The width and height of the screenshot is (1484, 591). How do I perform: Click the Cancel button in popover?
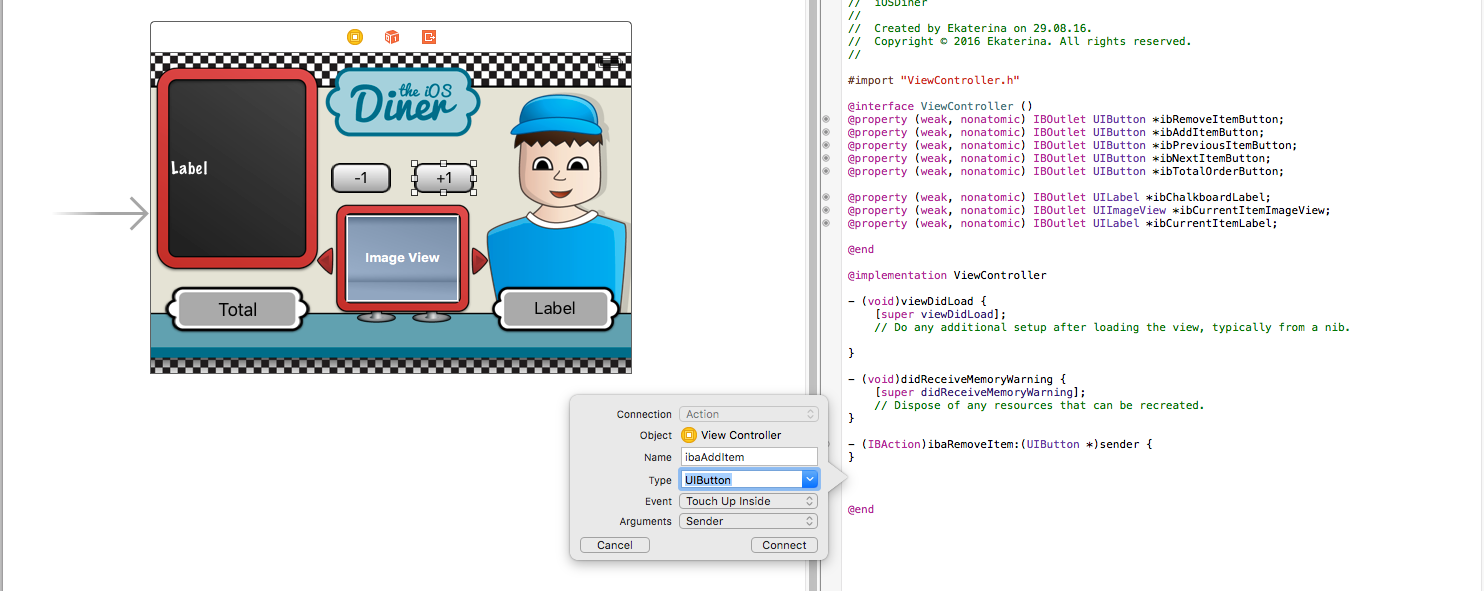(x=615, y=545)
